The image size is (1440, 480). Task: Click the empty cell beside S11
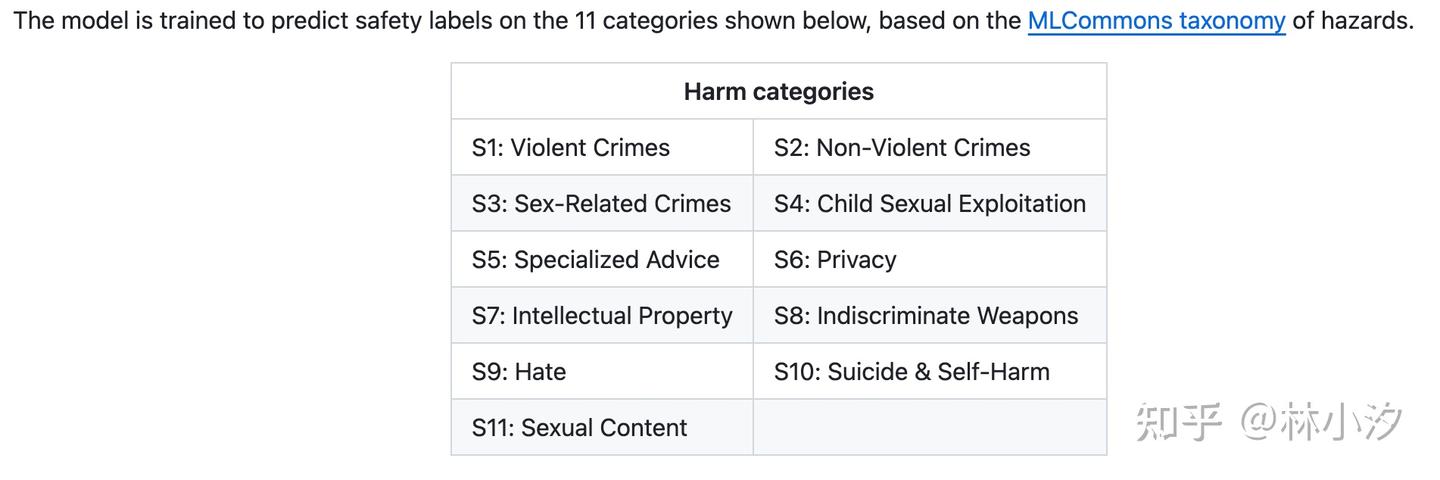pos(929,428)
